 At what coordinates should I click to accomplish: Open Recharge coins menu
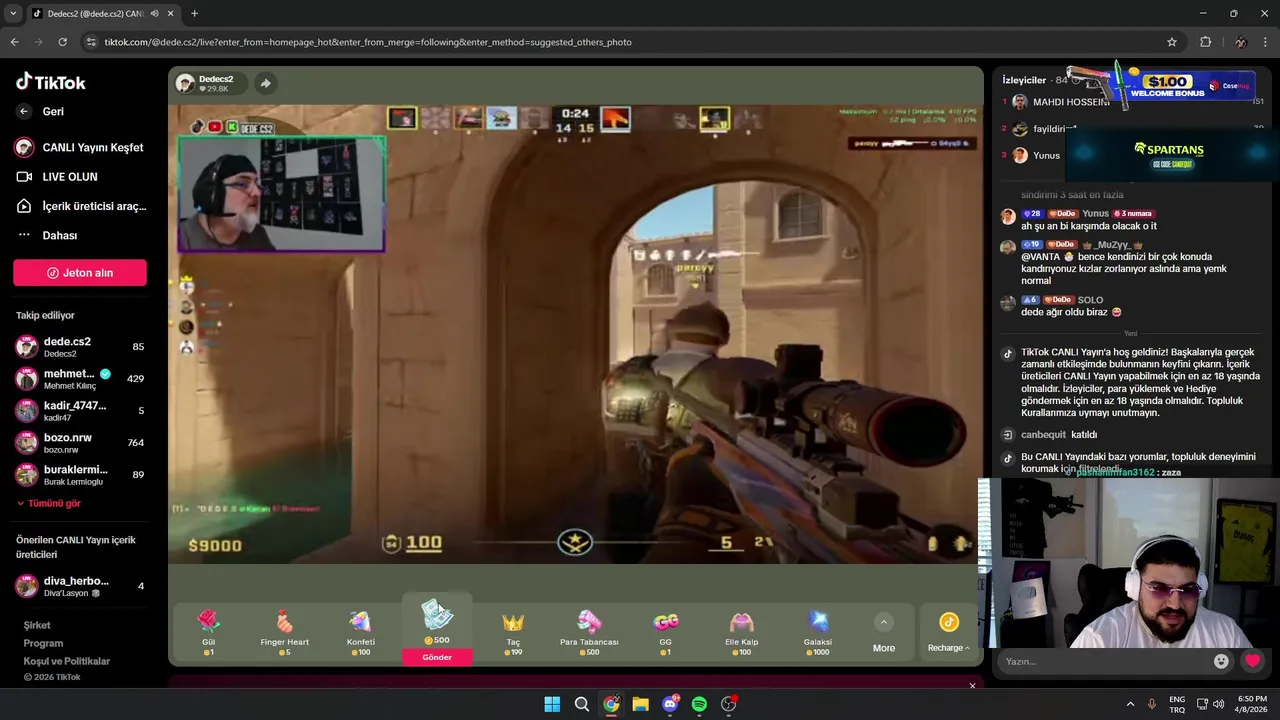coord(949,633)
